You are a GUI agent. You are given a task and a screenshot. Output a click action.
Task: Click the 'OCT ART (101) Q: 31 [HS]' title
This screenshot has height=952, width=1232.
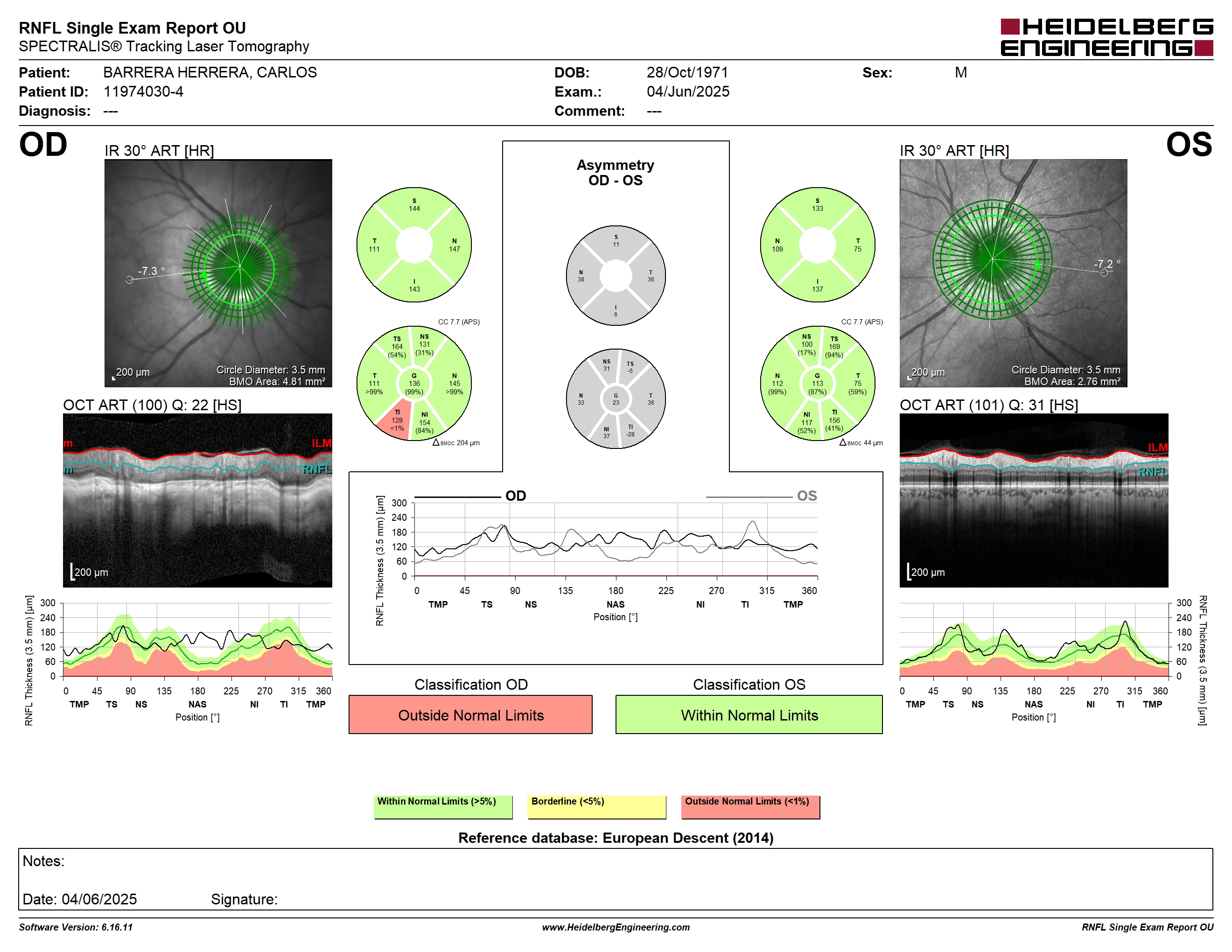[x=989, y=405]
